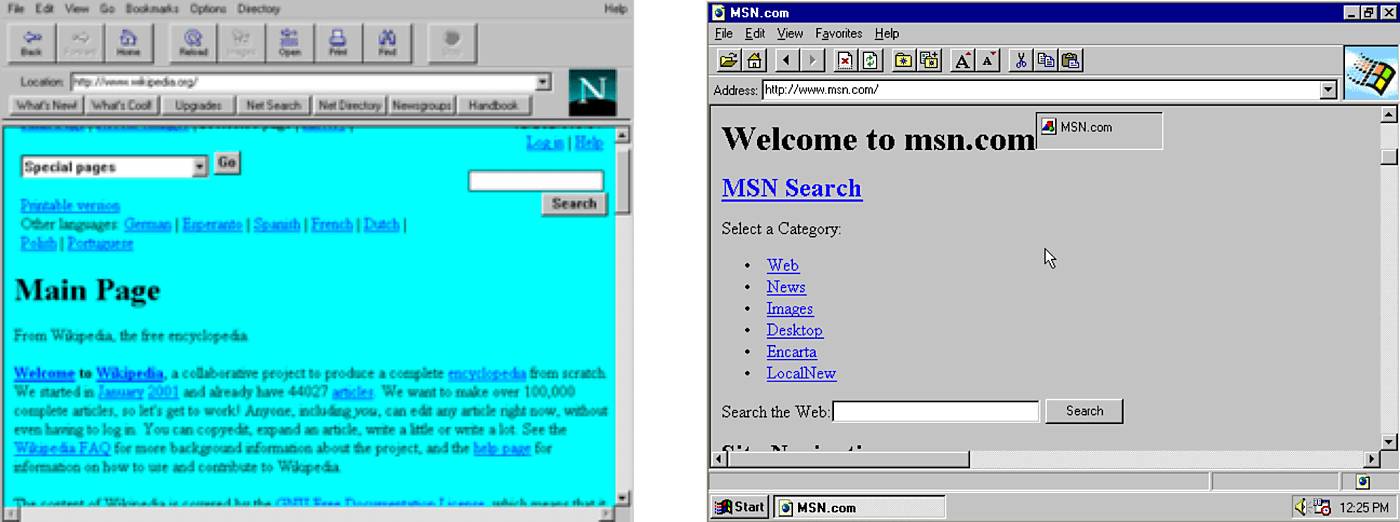Click the status bar security zone icon

(1362, 482)
